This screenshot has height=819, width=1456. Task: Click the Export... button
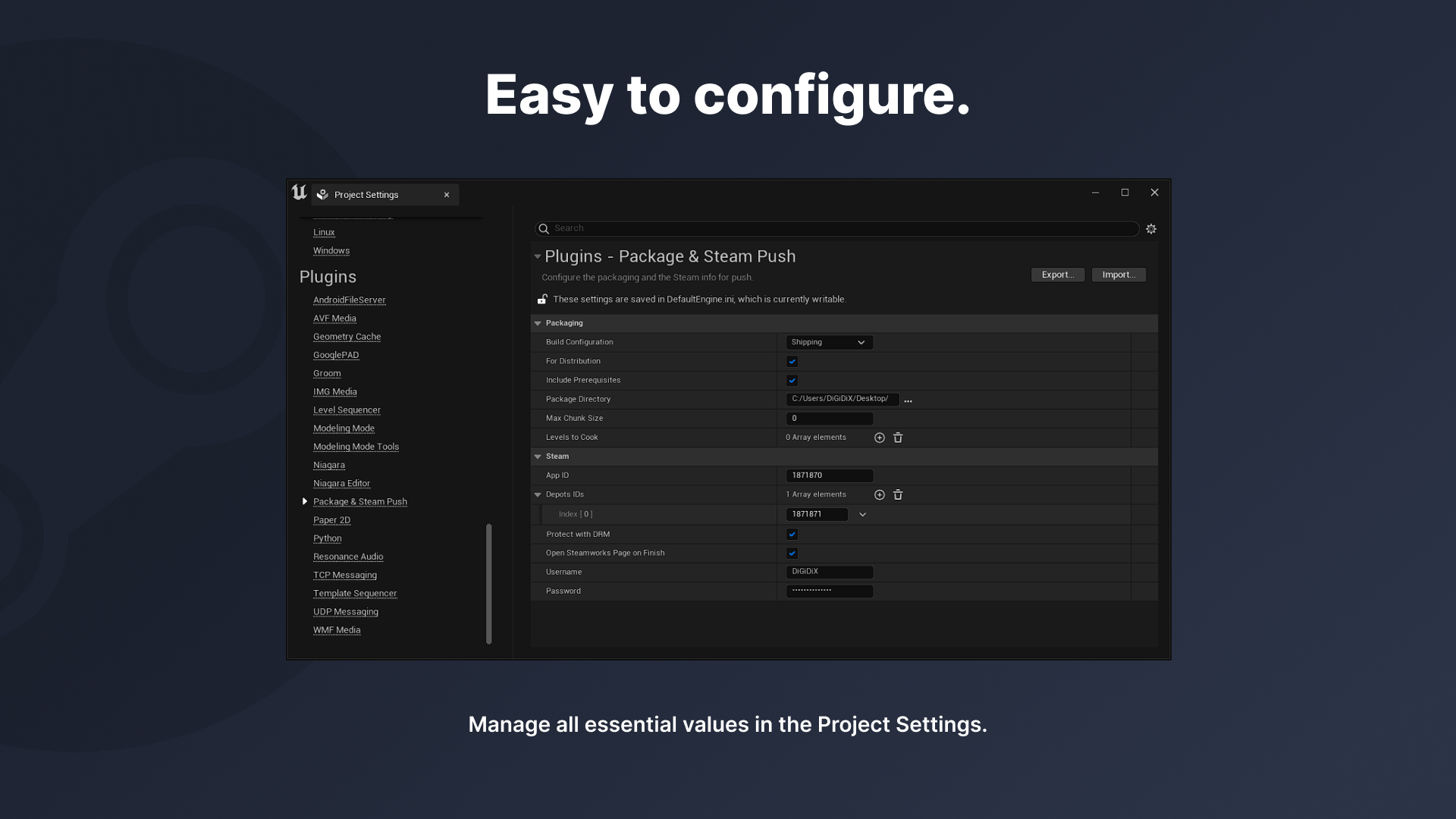pos(1057,275)
